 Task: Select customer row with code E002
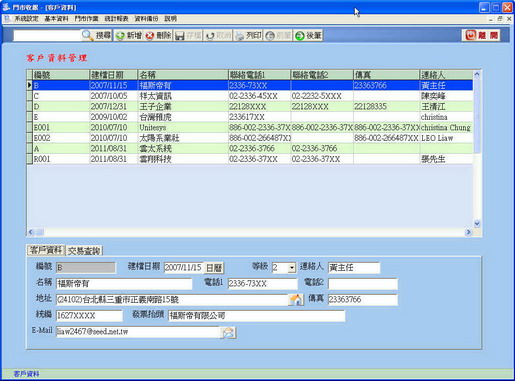point(249,138)
